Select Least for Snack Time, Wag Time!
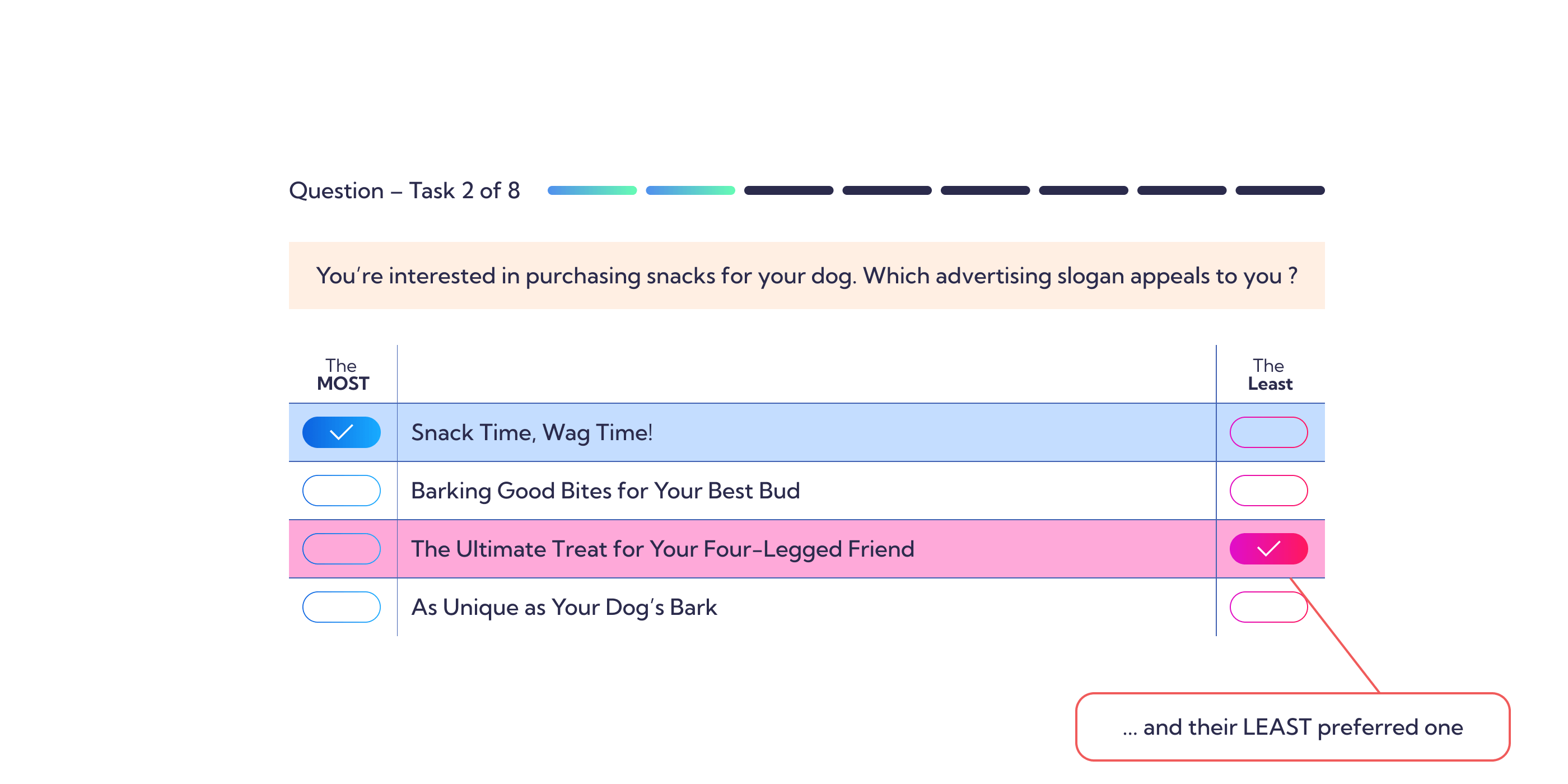 1268,432
